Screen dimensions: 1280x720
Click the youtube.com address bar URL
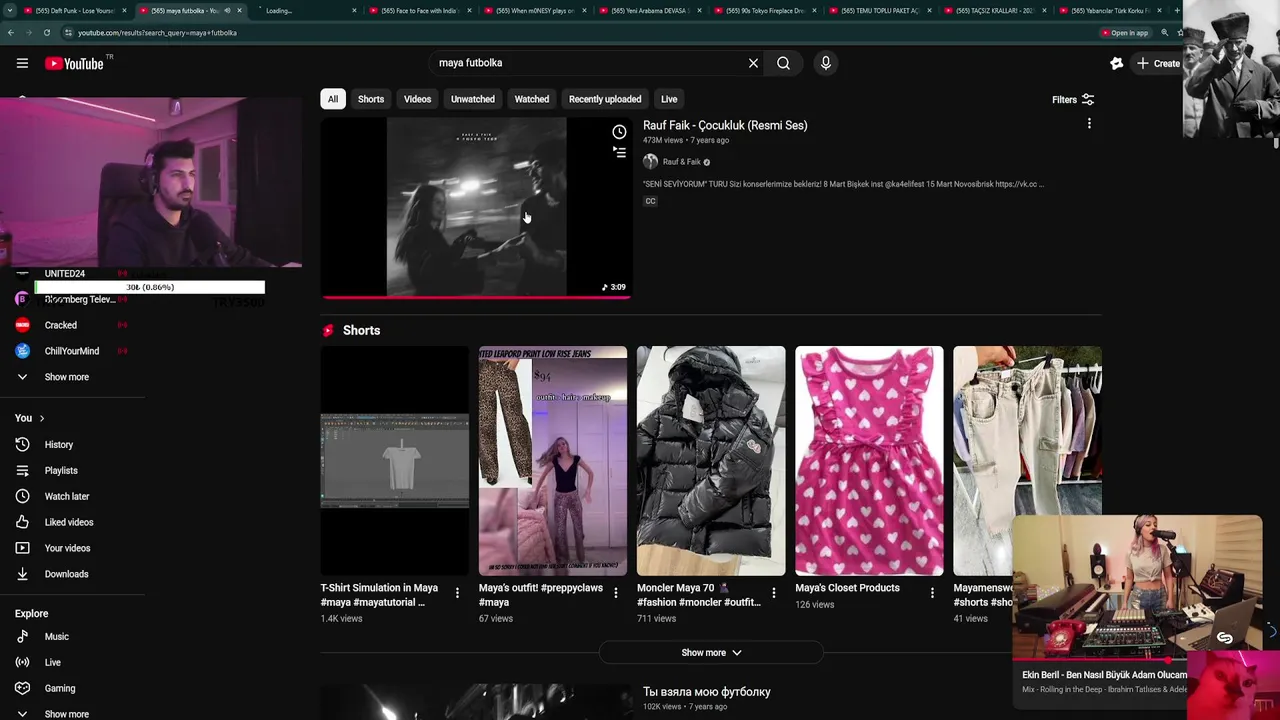(157, 33)
